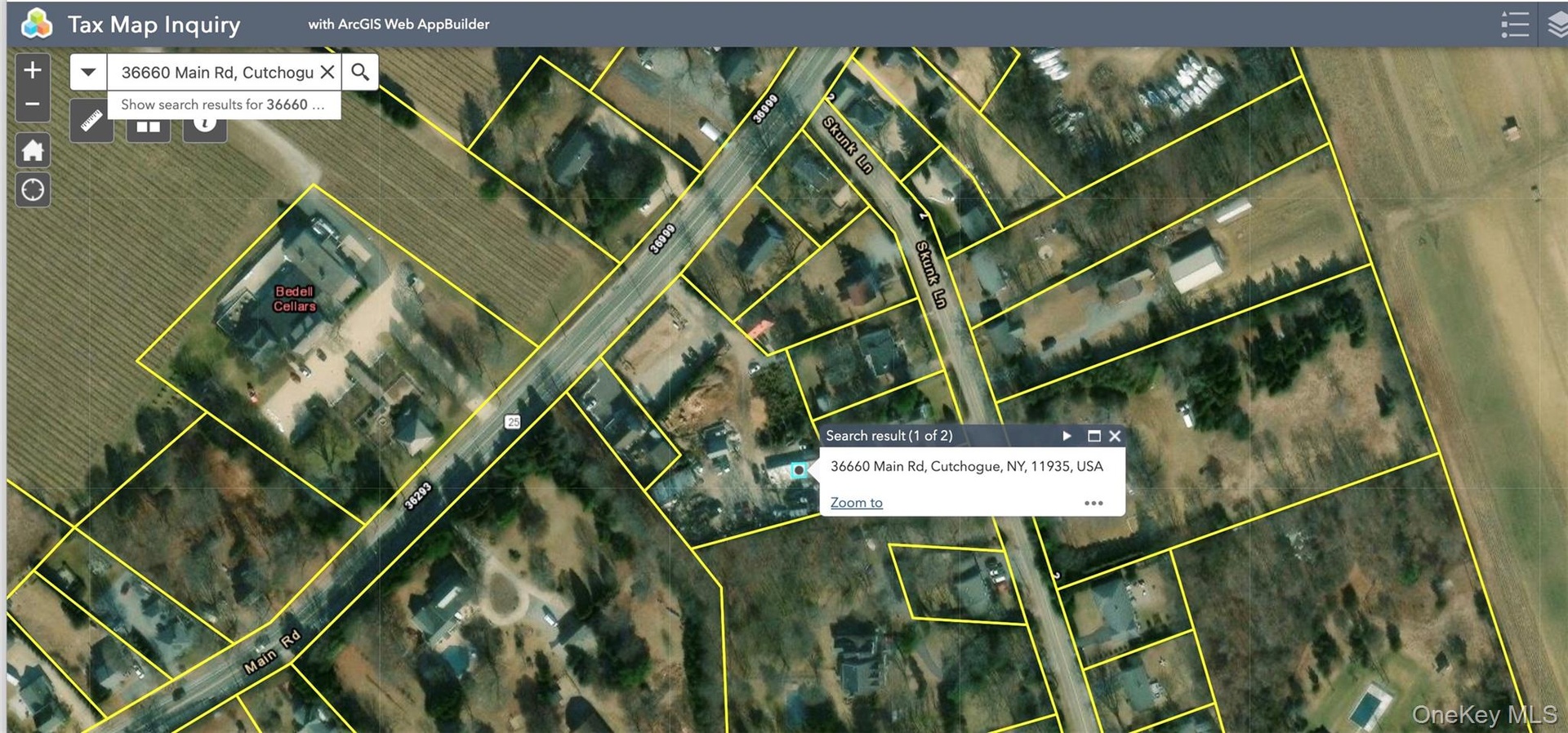
Task: Run the address search with the magnifier
Action: [360, 72]
